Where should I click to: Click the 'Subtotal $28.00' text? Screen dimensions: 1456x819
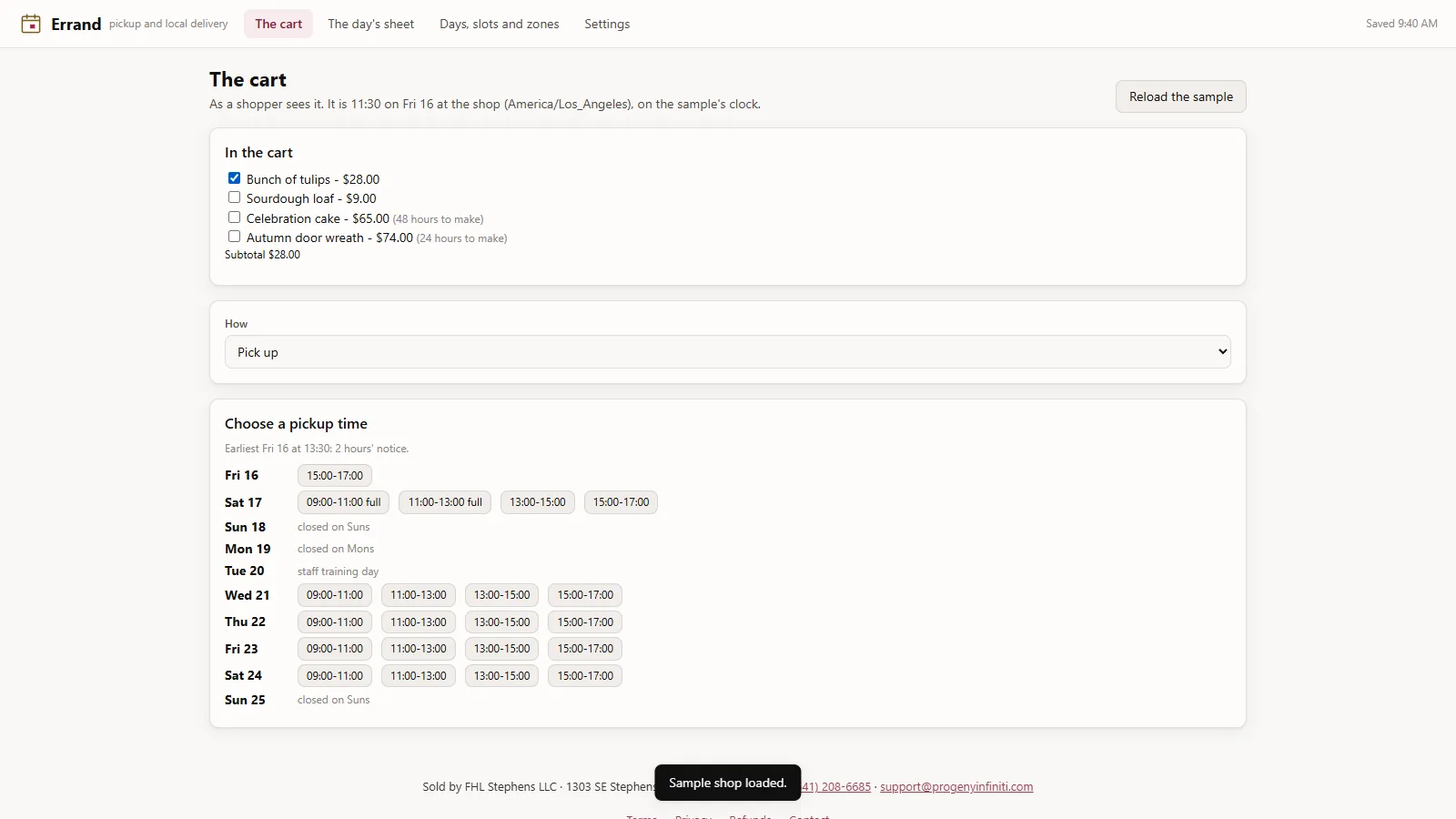click(262, 255)
